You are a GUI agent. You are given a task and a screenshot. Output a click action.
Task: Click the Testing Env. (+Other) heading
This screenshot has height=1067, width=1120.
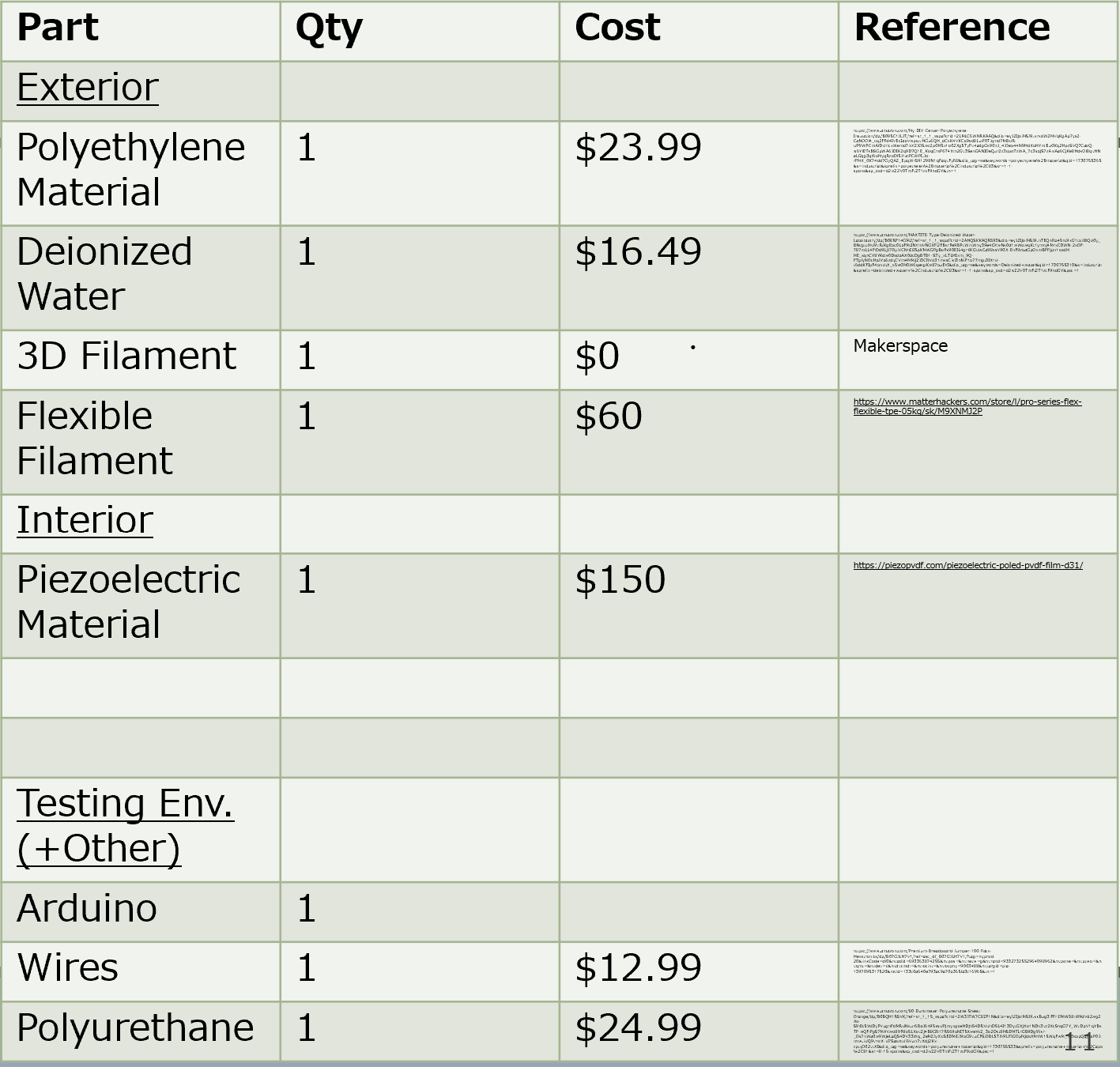[126, 826]
